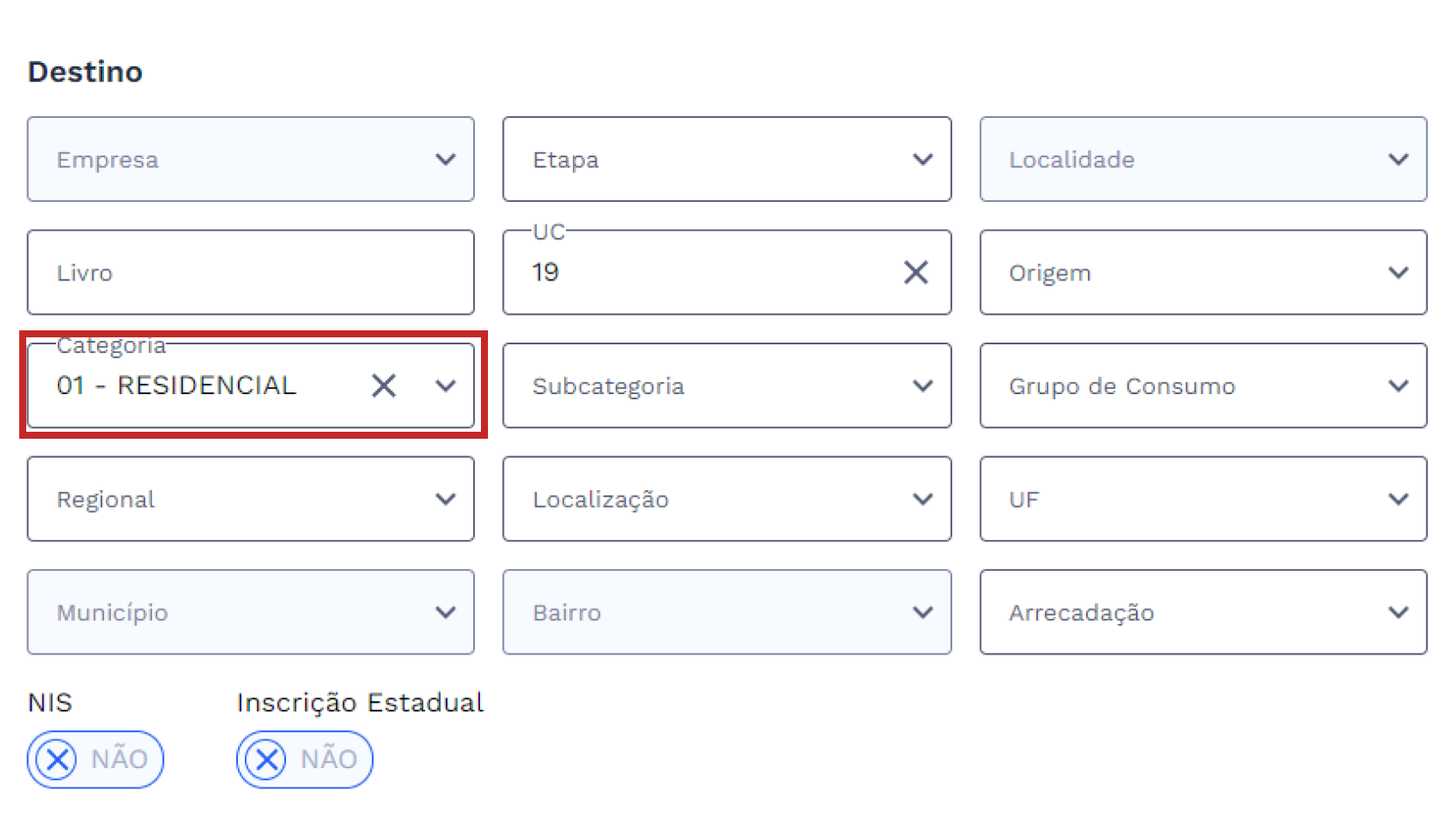This screenshot has width=1456, height=839.
Task: Click inside the Livro input field
Action: click(x=250, y=272)
